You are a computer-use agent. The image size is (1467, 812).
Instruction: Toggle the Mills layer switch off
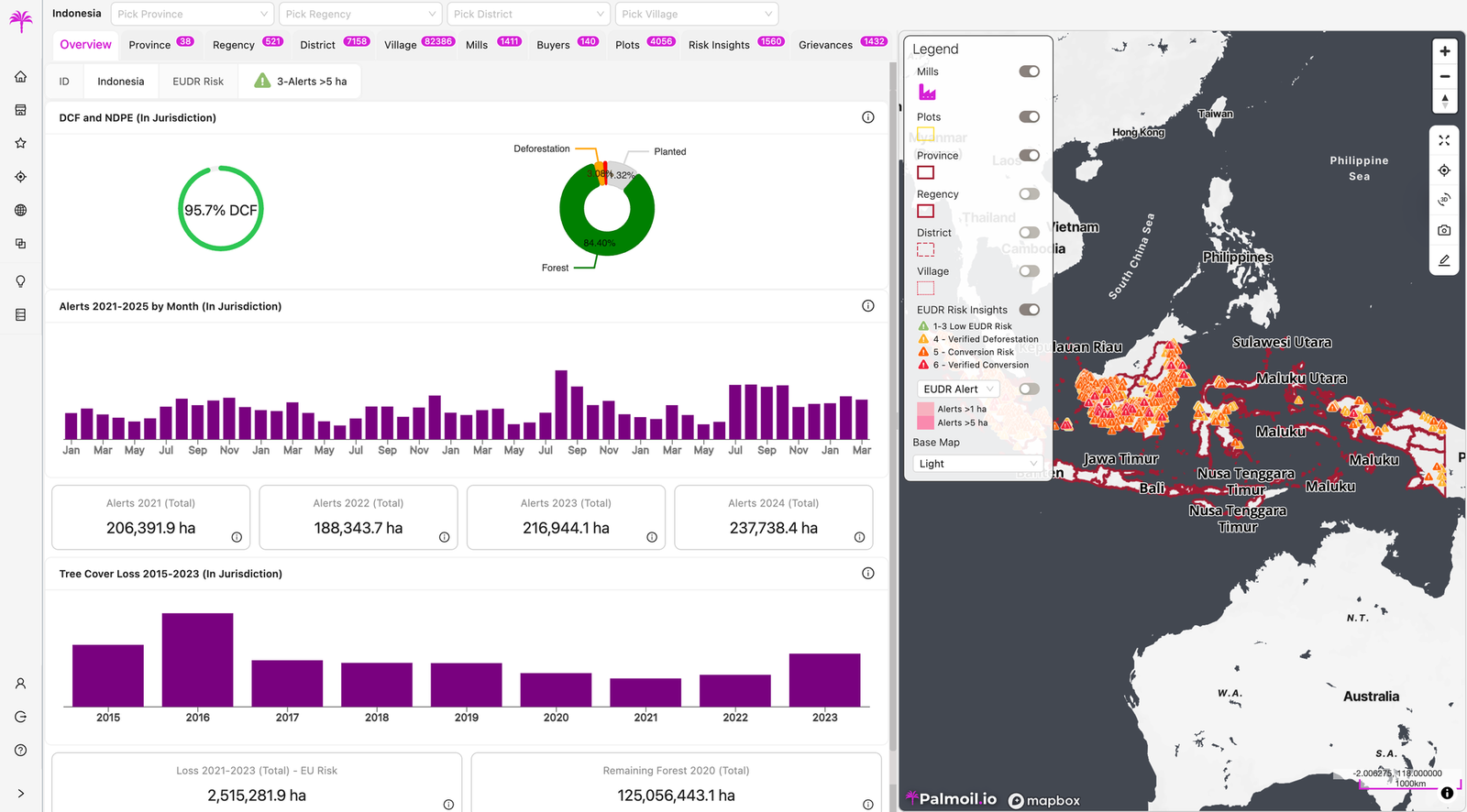tap(1029, 71)
